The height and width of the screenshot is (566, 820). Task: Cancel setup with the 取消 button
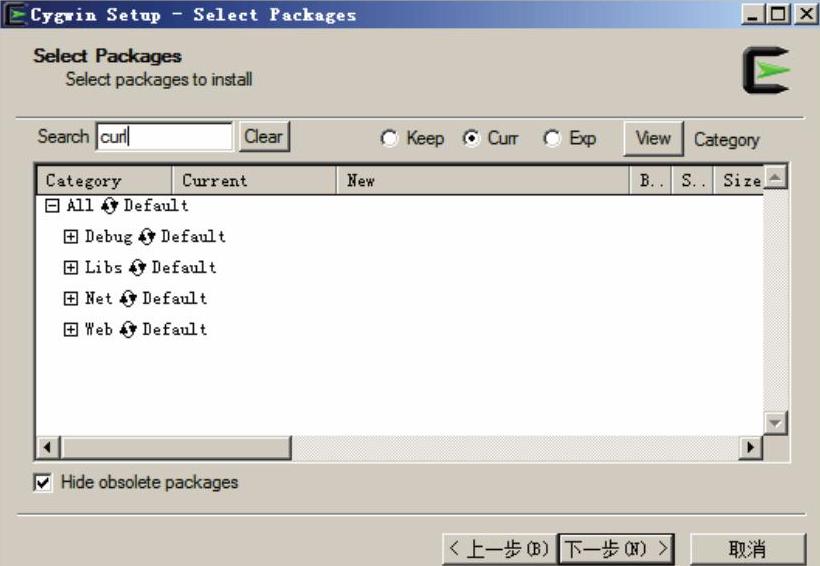pyautogui.click(x=748, y=549)
